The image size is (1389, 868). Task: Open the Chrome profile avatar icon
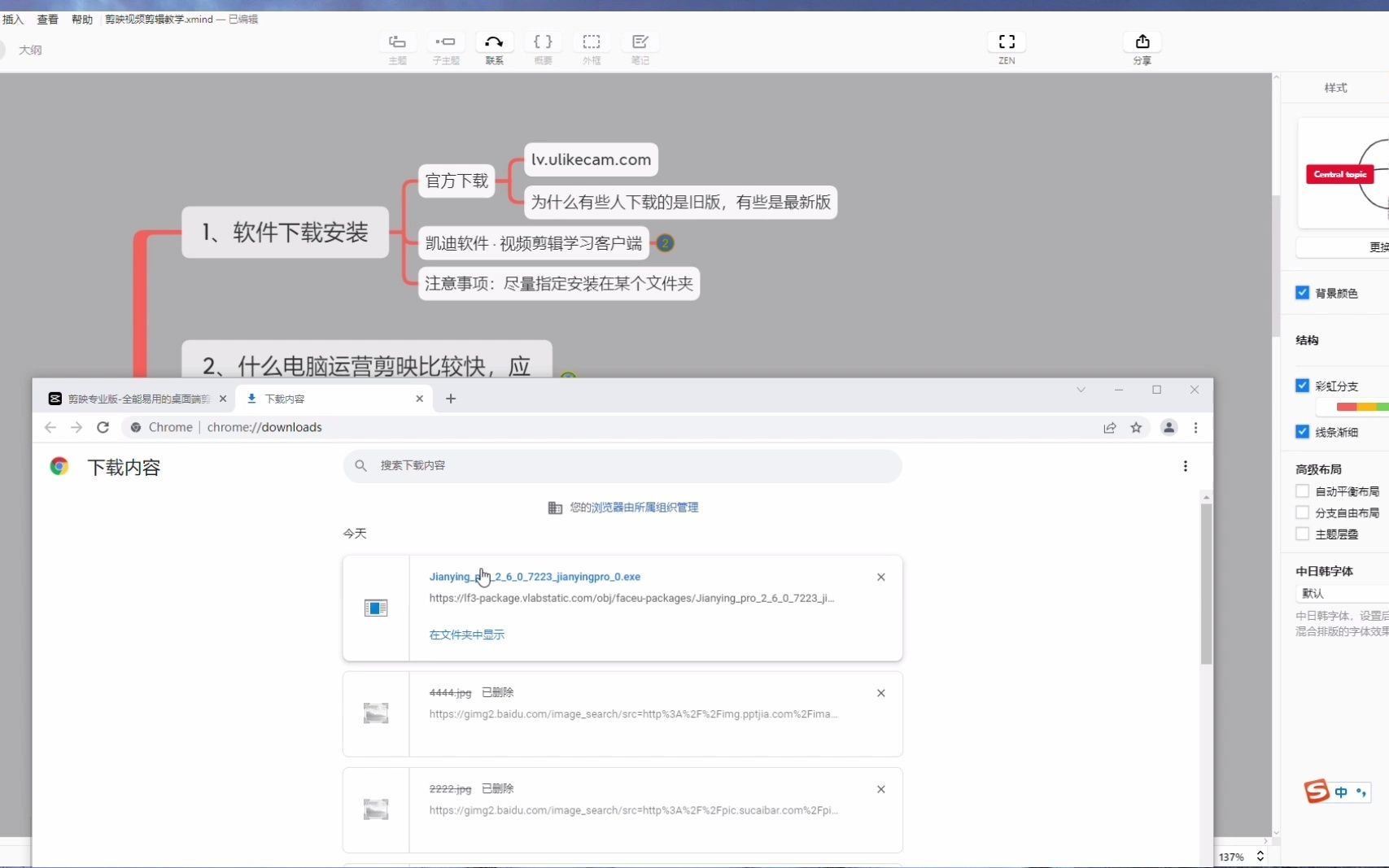(1168, 427)
